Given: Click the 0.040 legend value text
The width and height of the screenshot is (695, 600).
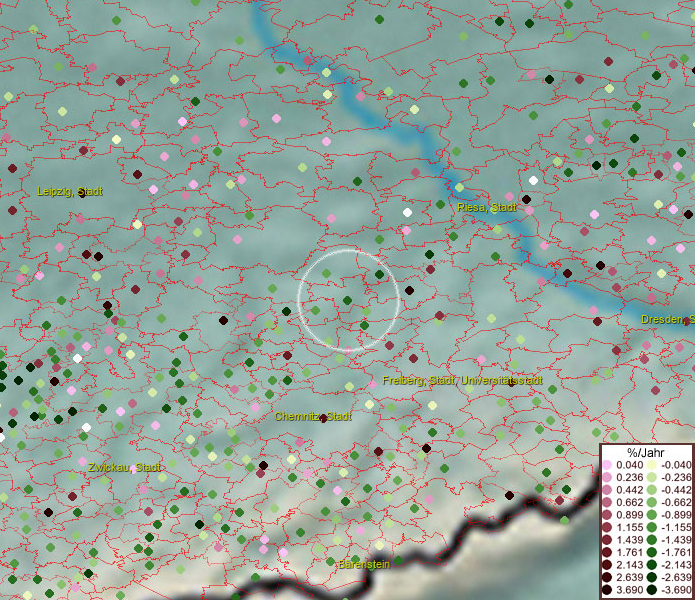Looking at the screenshot, I should coord(629,465).
